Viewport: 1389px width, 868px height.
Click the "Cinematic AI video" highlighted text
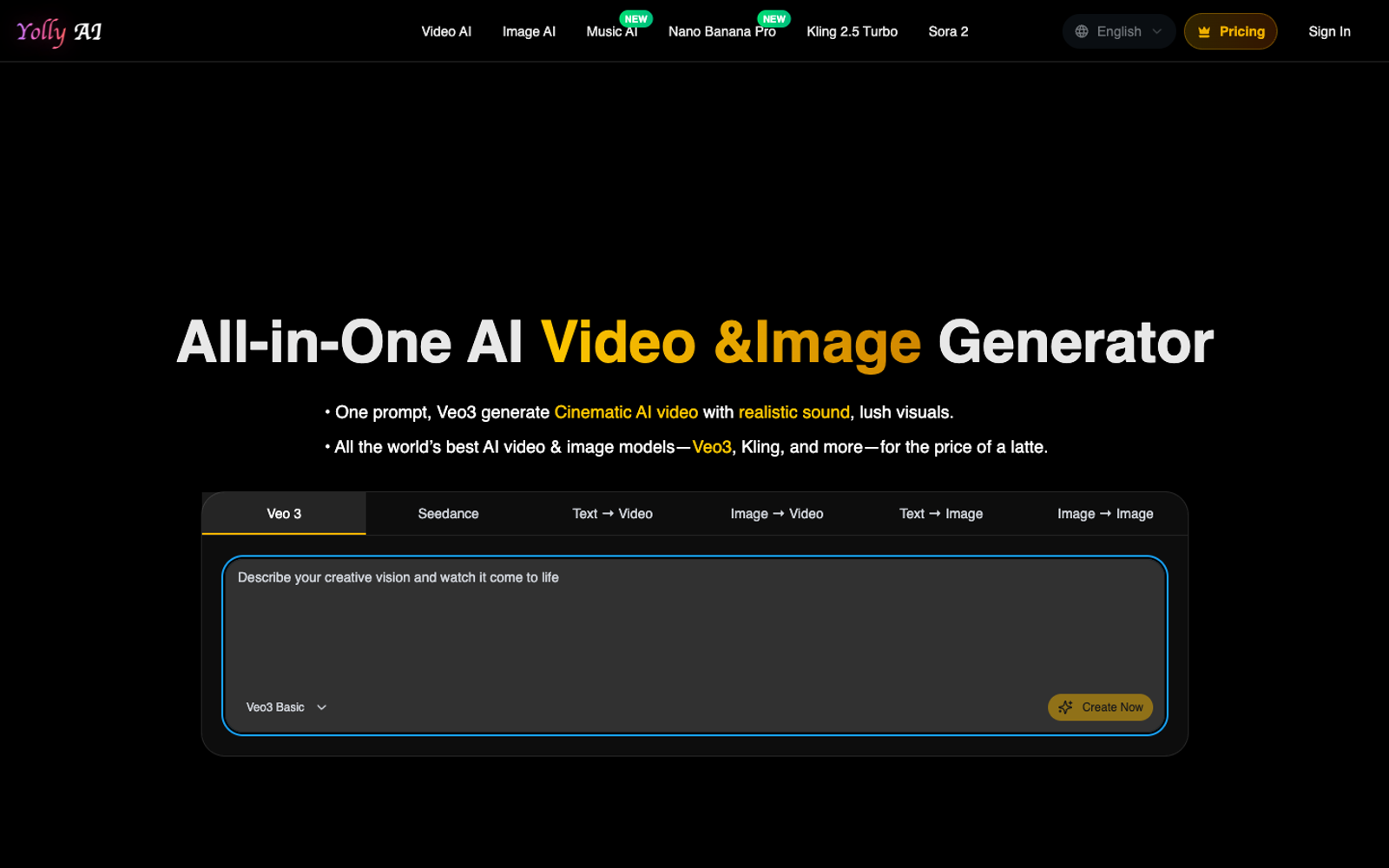click(626, 412)
